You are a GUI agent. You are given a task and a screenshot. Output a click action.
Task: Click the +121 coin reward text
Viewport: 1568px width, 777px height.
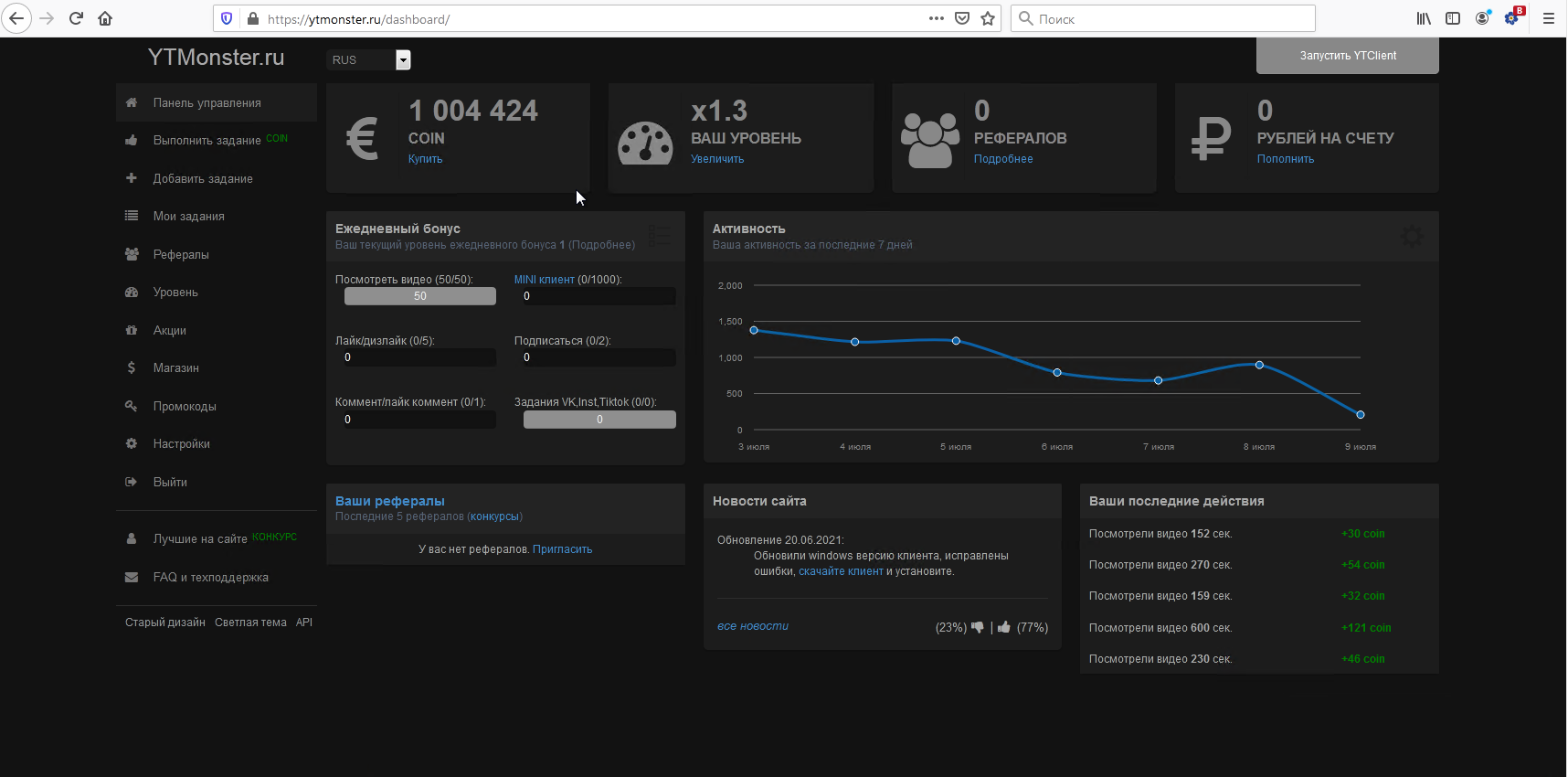click(x=1366, y=628)
